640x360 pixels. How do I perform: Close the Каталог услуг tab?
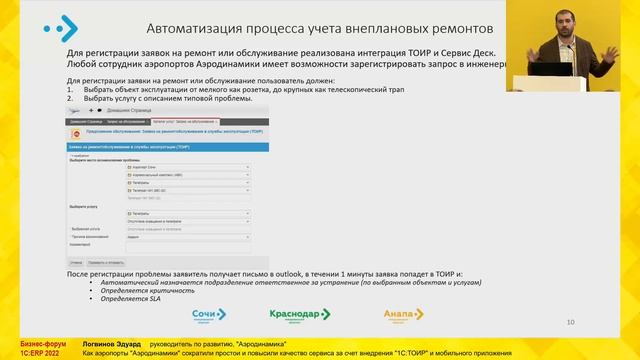click(217, 122)
